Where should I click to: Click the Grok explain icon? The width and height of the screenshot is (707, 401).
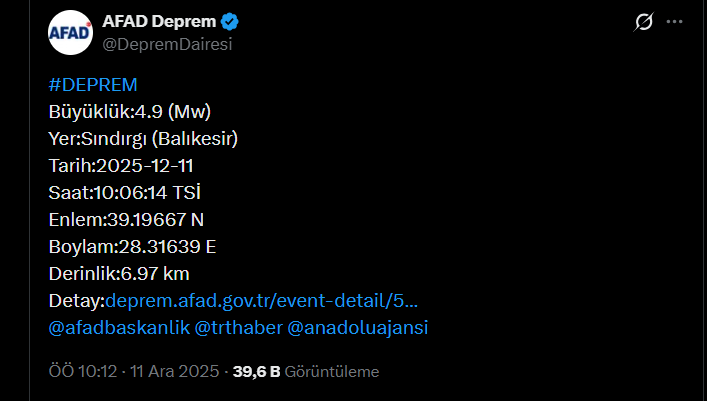point(645,22)
